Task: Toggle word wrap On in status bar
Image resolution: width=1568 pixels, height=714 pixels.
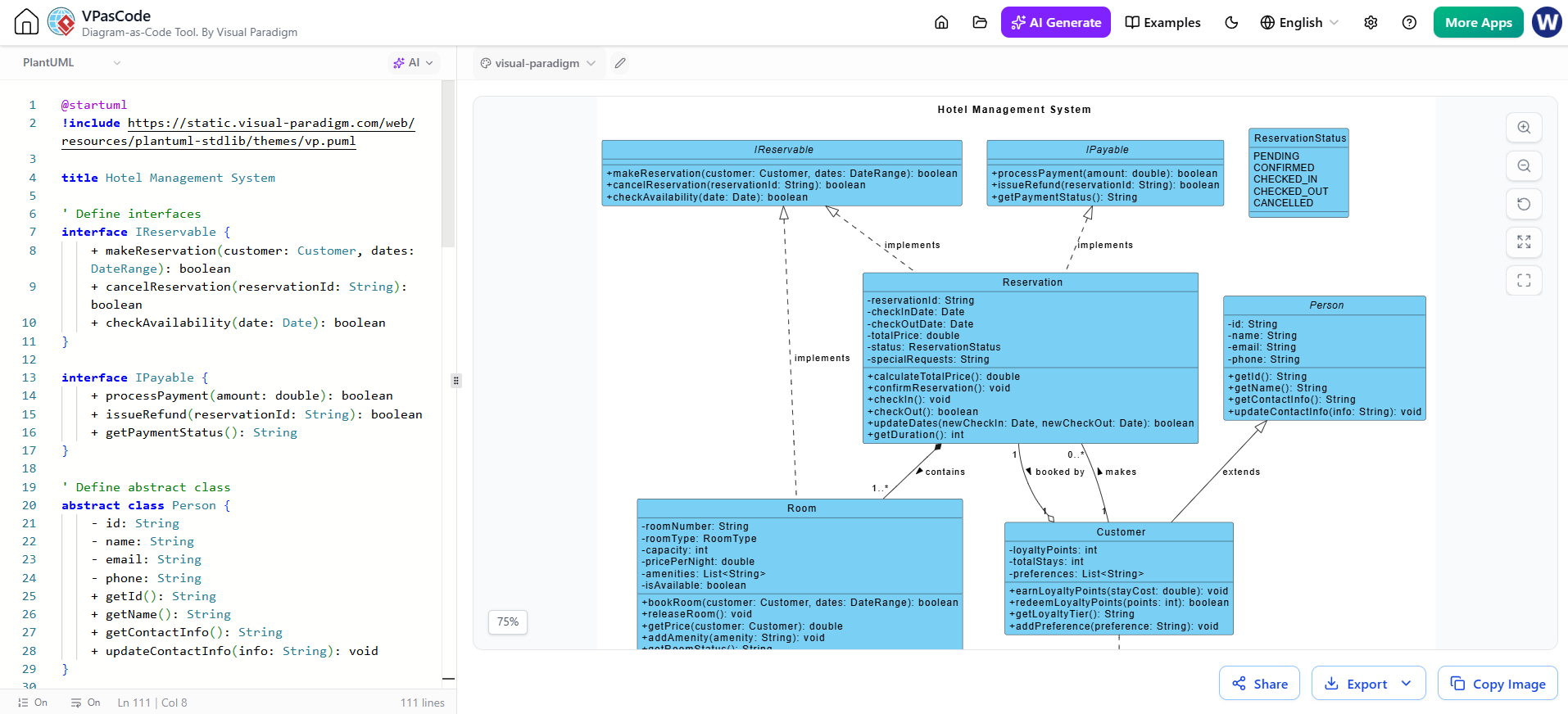Action: 85,703
